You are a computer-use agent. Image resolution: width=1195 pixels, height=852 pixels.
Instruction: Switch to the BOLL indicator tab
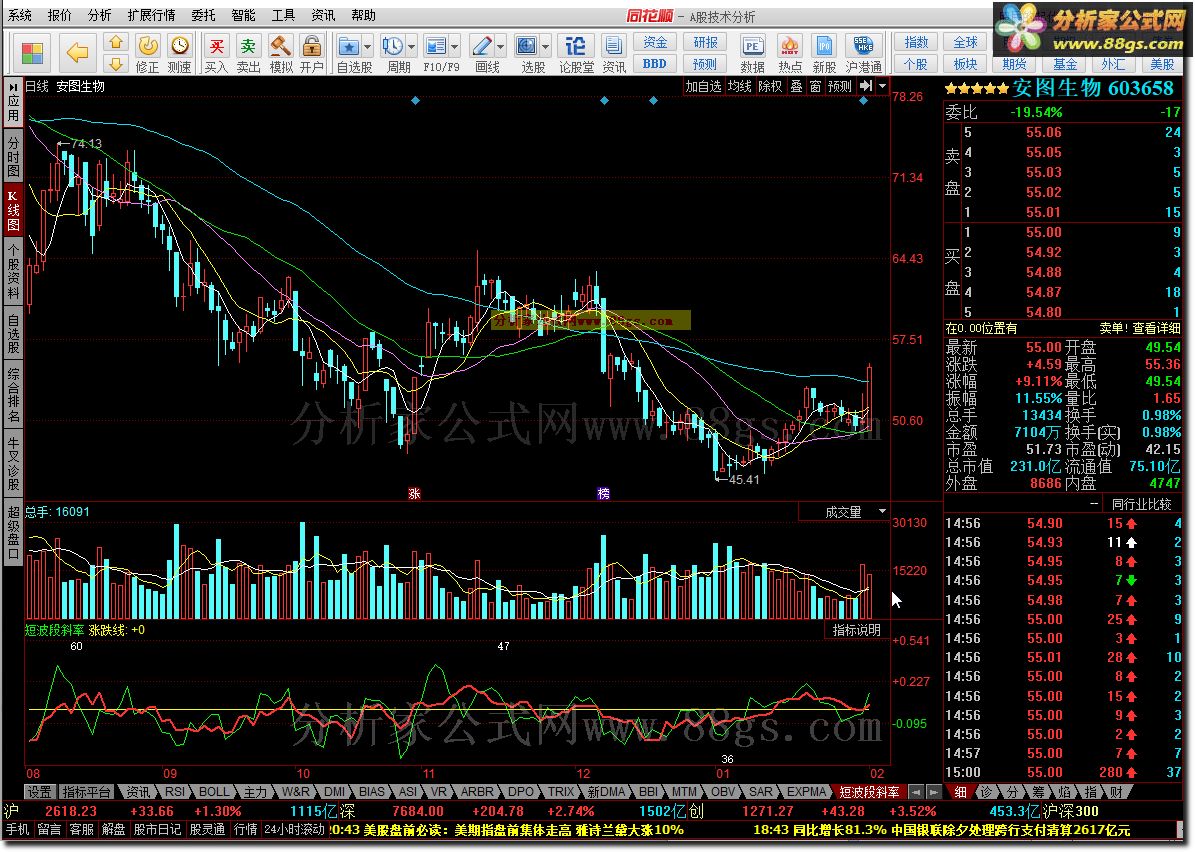(x=214, y=792)
